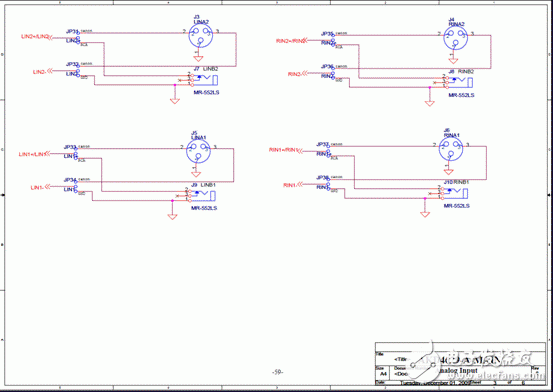Click the J10 RINB1 RCA jack symbol
This screenshot has width=553, height=392.
(454, 193)
